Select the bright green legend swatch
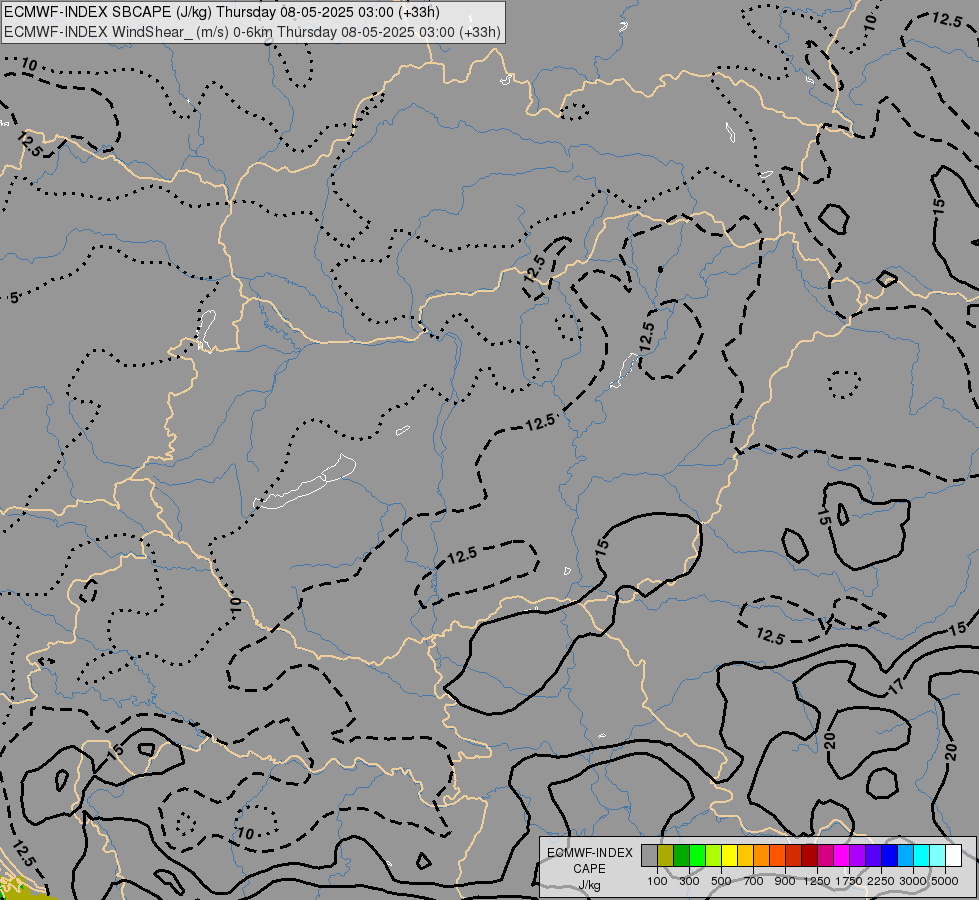The height and width of the screenshot is (900, 979). pos(697,856)
